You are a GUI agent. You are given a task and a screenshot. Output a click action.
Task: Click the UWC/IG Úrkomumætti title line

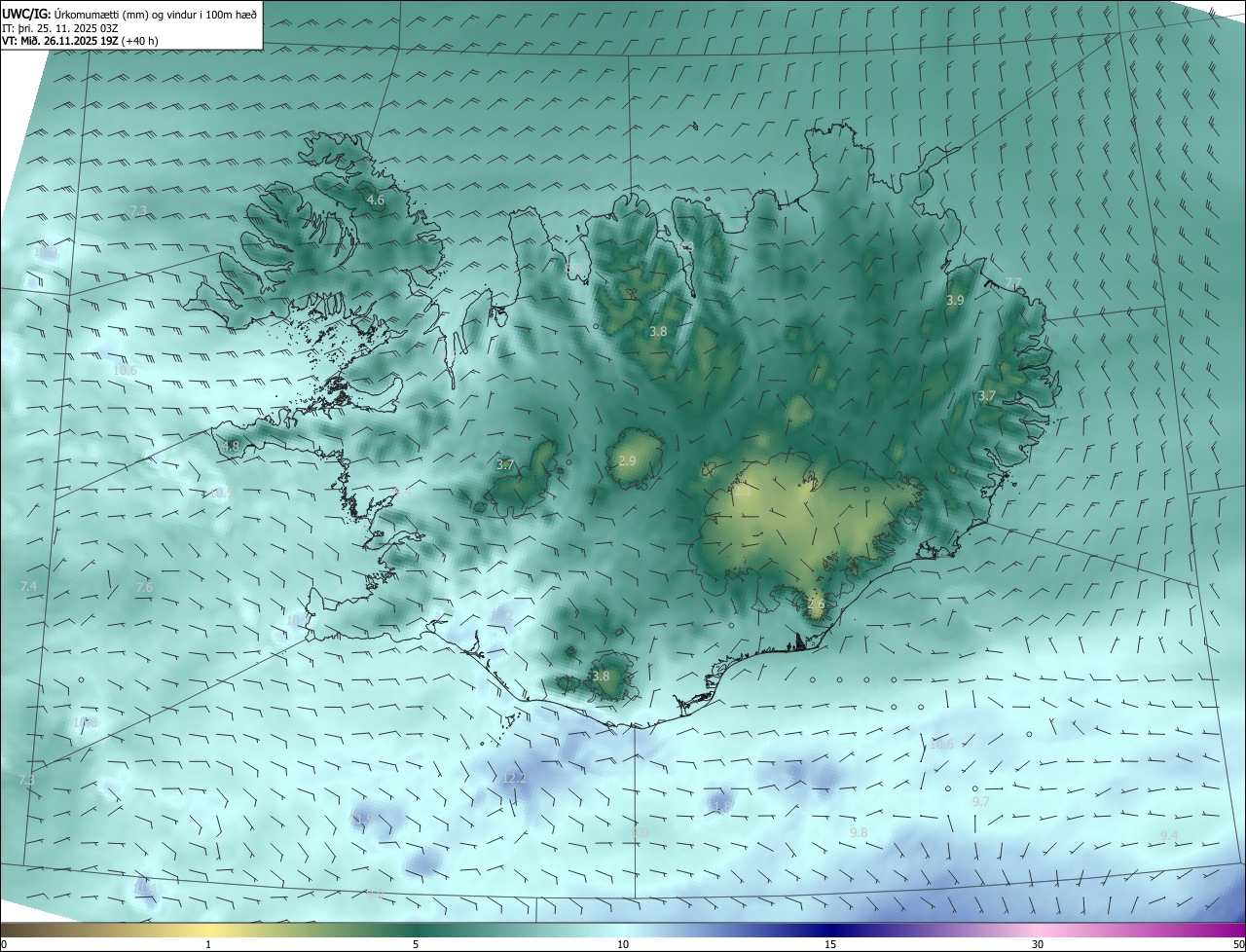tap(129, 14)
